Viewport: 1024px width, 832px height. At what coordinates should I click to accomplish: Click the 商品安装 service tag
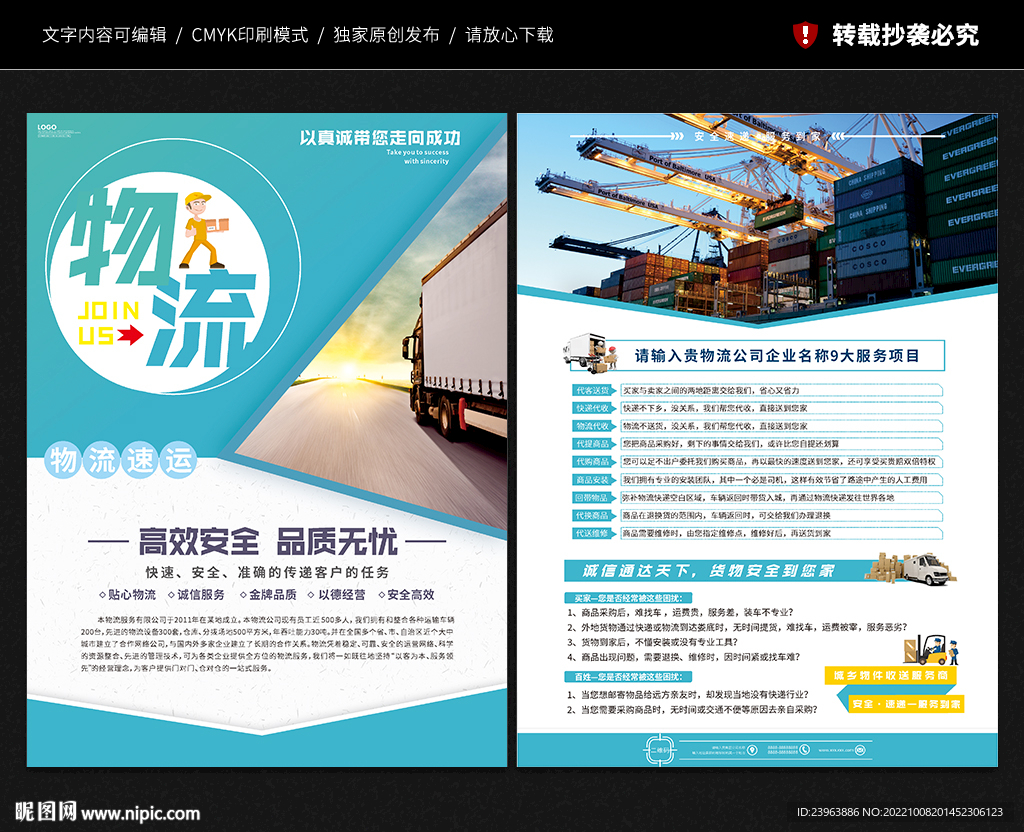(x=592, y=480)
